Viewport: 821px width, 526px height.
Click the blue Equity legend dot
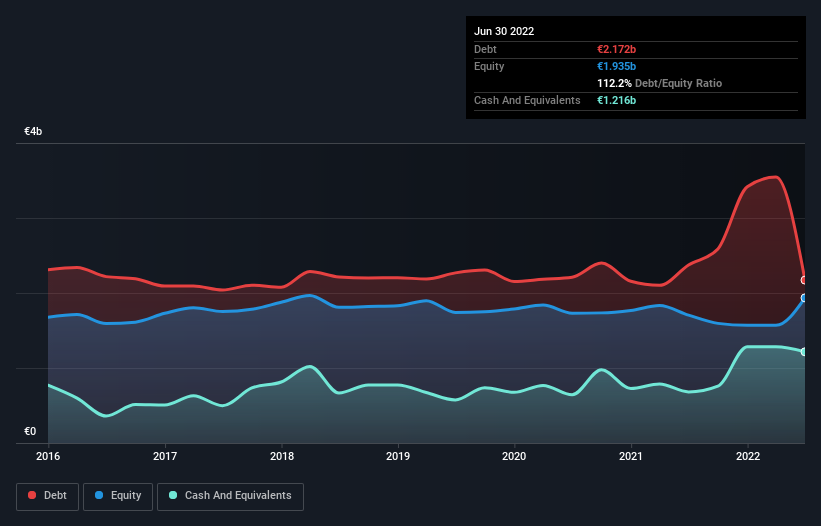pyautogui.click(x=99, y=495)
